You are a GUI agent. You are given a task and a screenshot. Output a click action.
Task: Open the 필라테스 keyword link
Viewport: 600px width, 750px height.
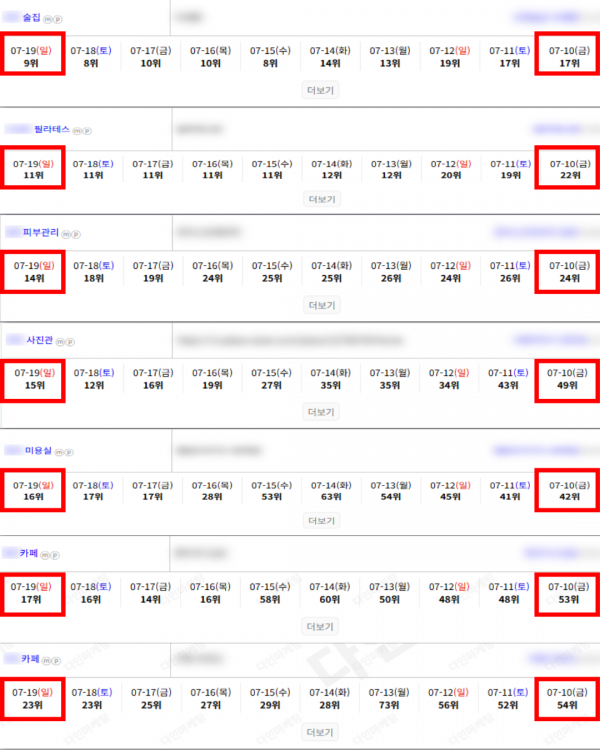[x=52, y=129]
